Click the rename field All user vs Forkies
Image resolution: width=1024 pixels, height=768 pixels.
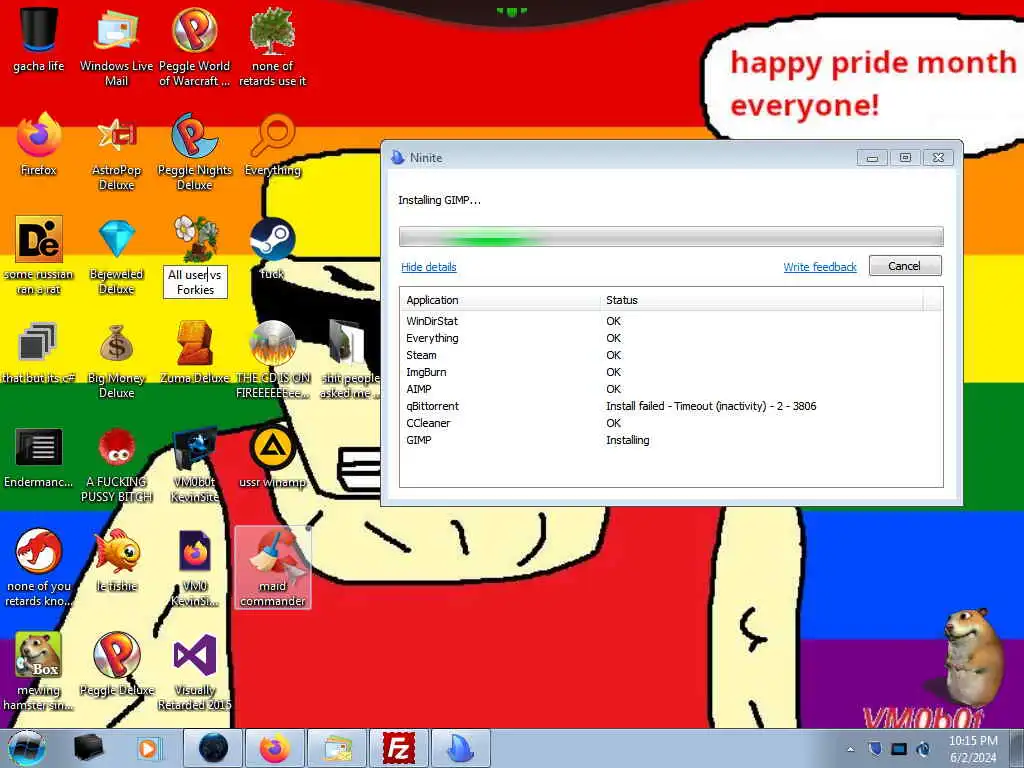coord(195,282)
